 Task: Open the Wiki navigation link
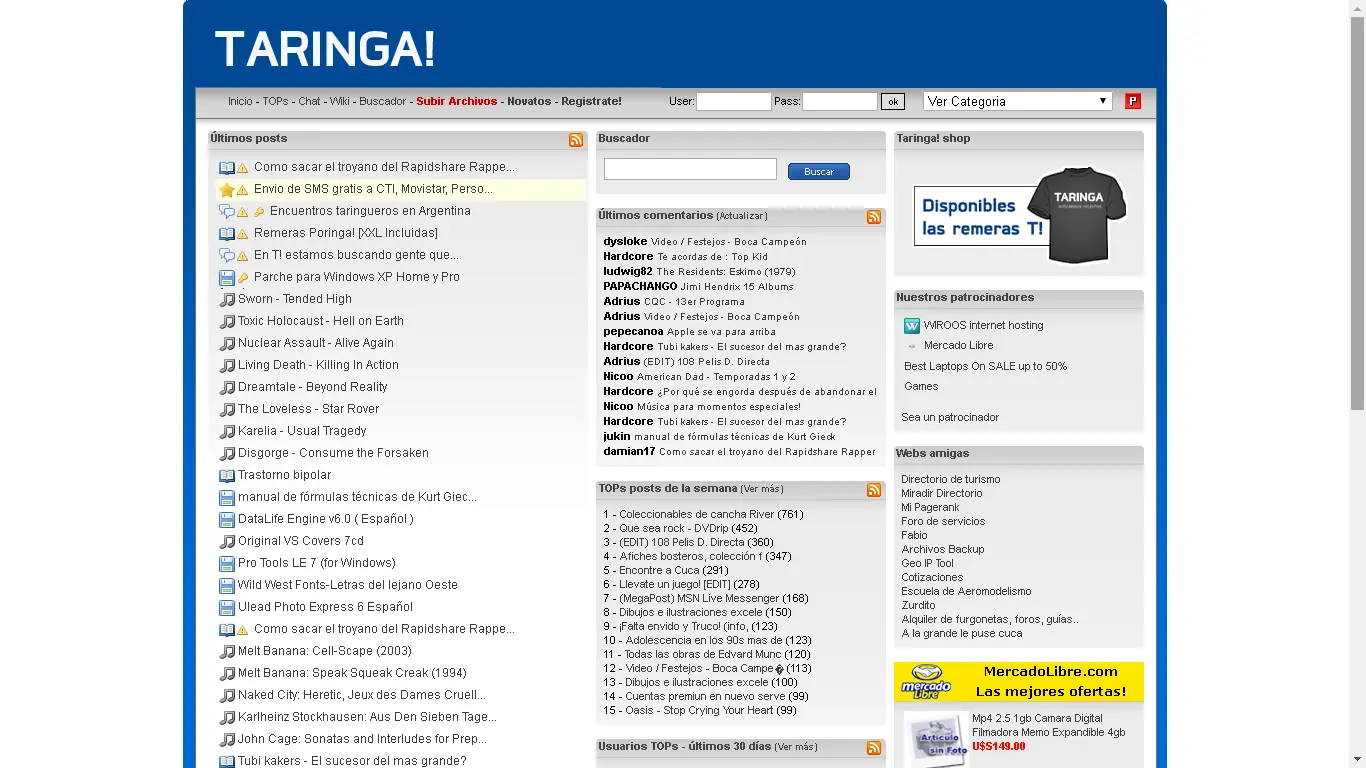(340, 101)
